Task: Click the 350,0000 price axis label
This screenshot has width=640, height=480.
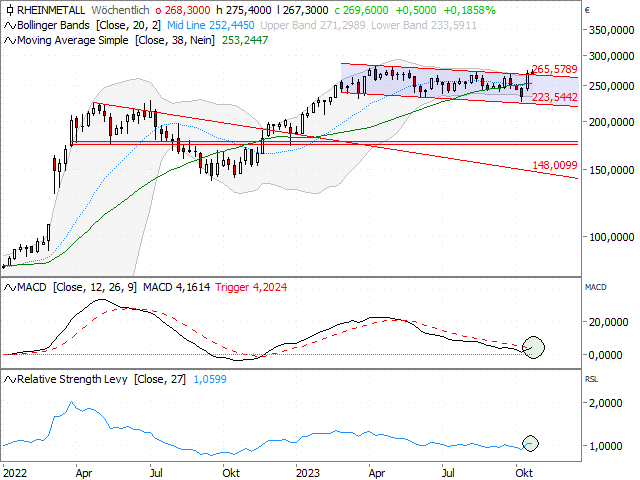Action: point(611,30)
